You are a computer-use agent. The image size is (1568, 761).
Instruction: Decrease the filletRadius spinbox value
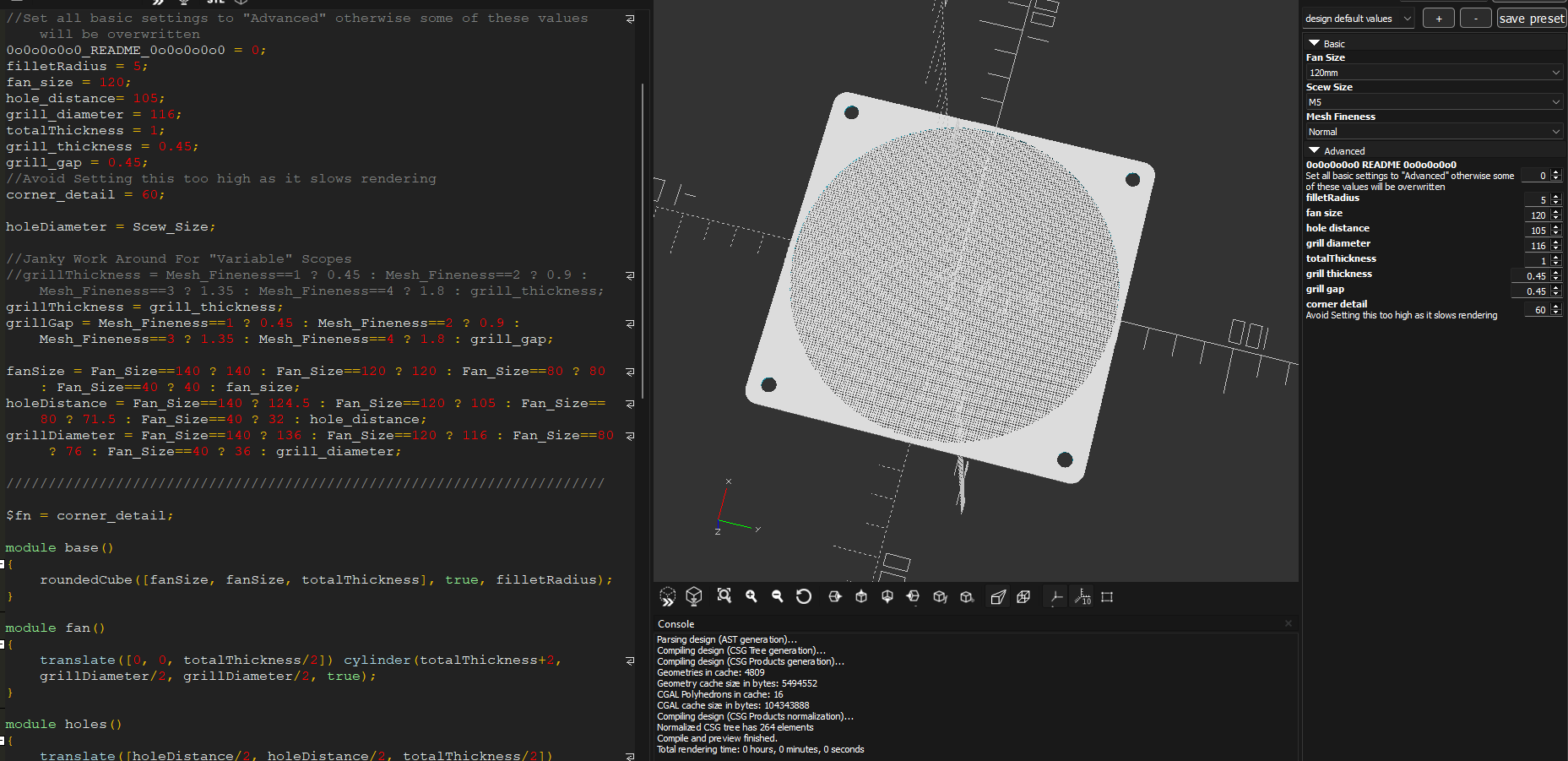1556,204
